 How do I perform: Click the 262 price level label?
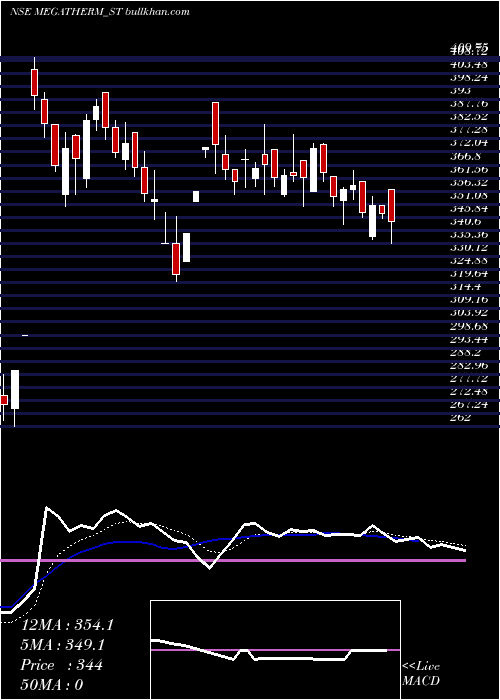click(x=460, y=418)
